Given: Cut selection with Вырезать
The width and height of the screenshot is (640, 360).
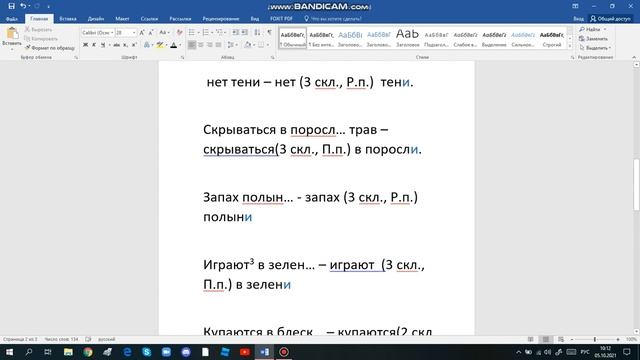Looking at the screenshot, I should click(x=38, y=29).
